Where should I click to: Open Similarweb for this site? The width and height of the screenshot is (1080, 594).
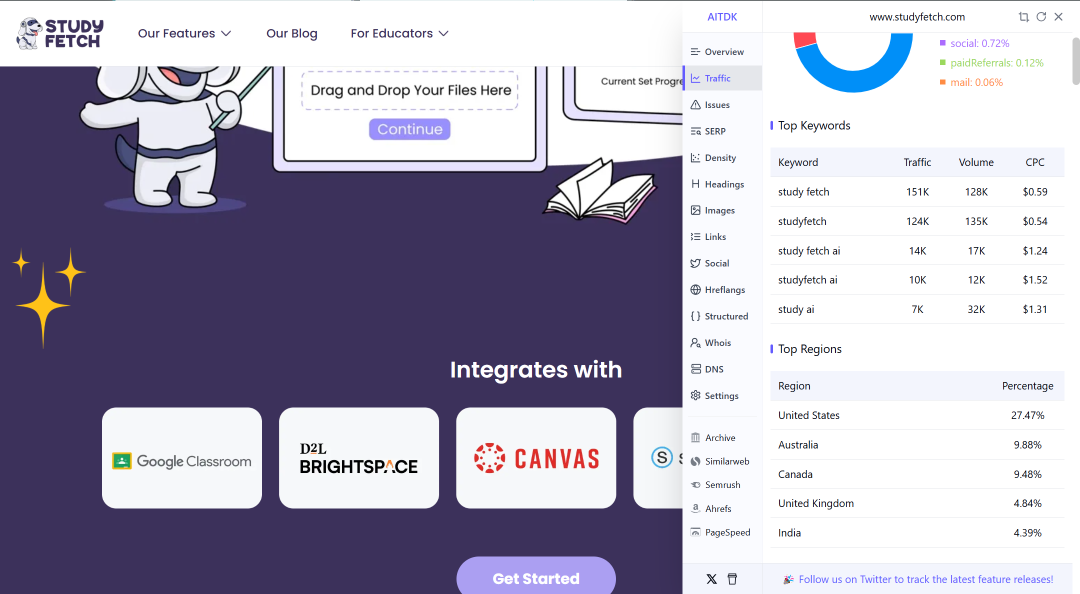tap(720, 461)
